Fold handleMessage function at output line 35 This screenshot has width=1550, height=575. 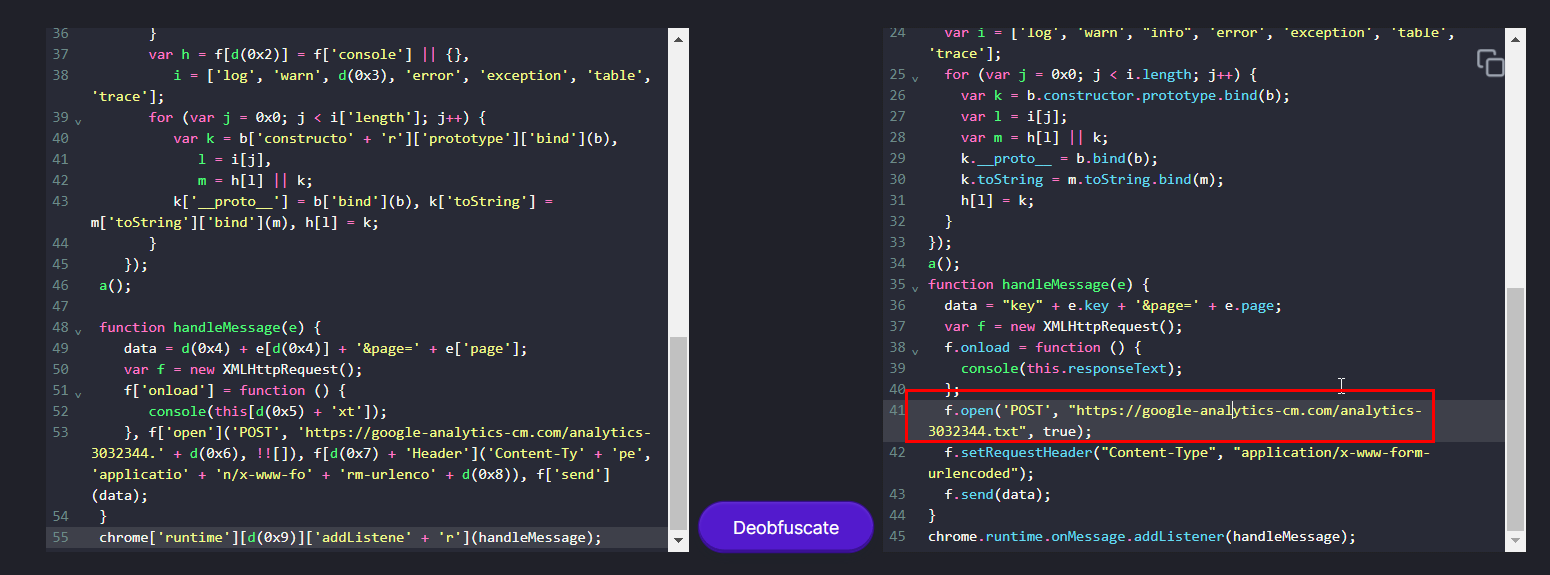(914, 288)
